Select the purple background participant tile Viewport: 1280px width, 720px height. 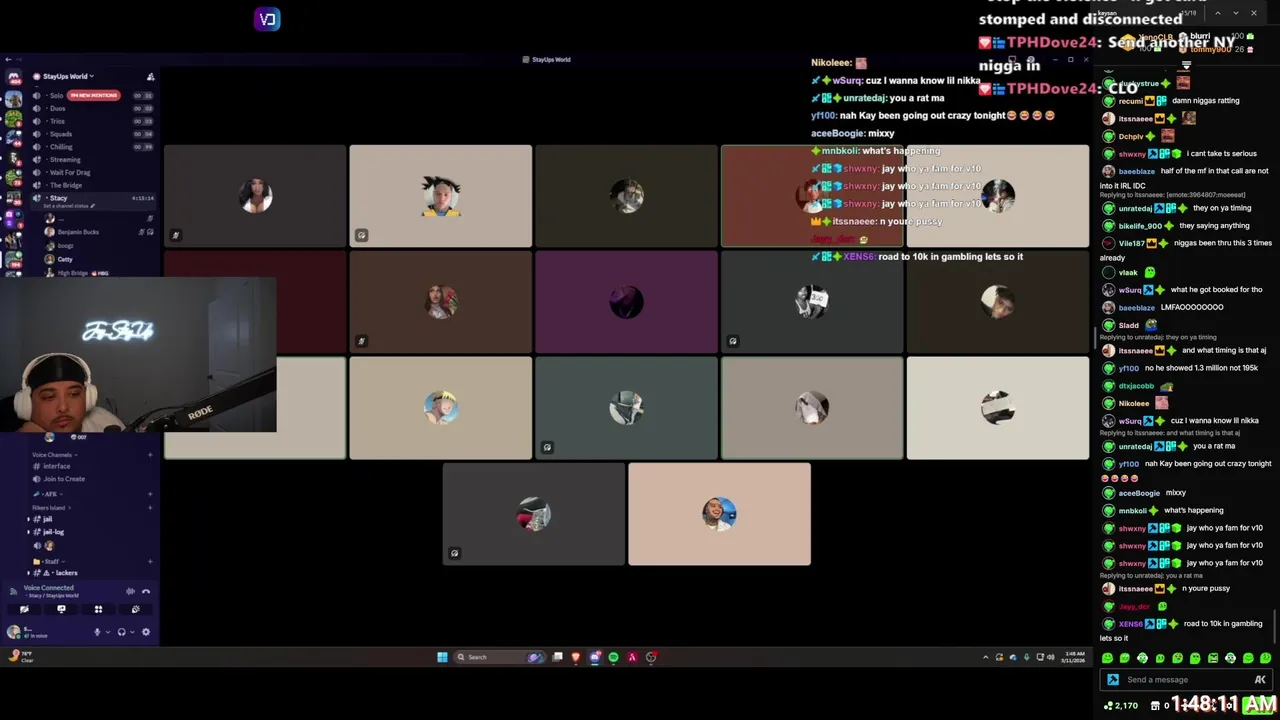pos(626,302)
